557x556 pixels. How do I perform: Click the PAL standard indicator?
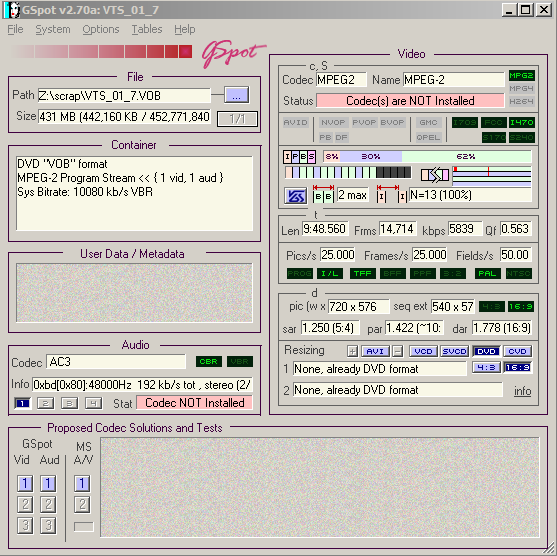(488, 274)
